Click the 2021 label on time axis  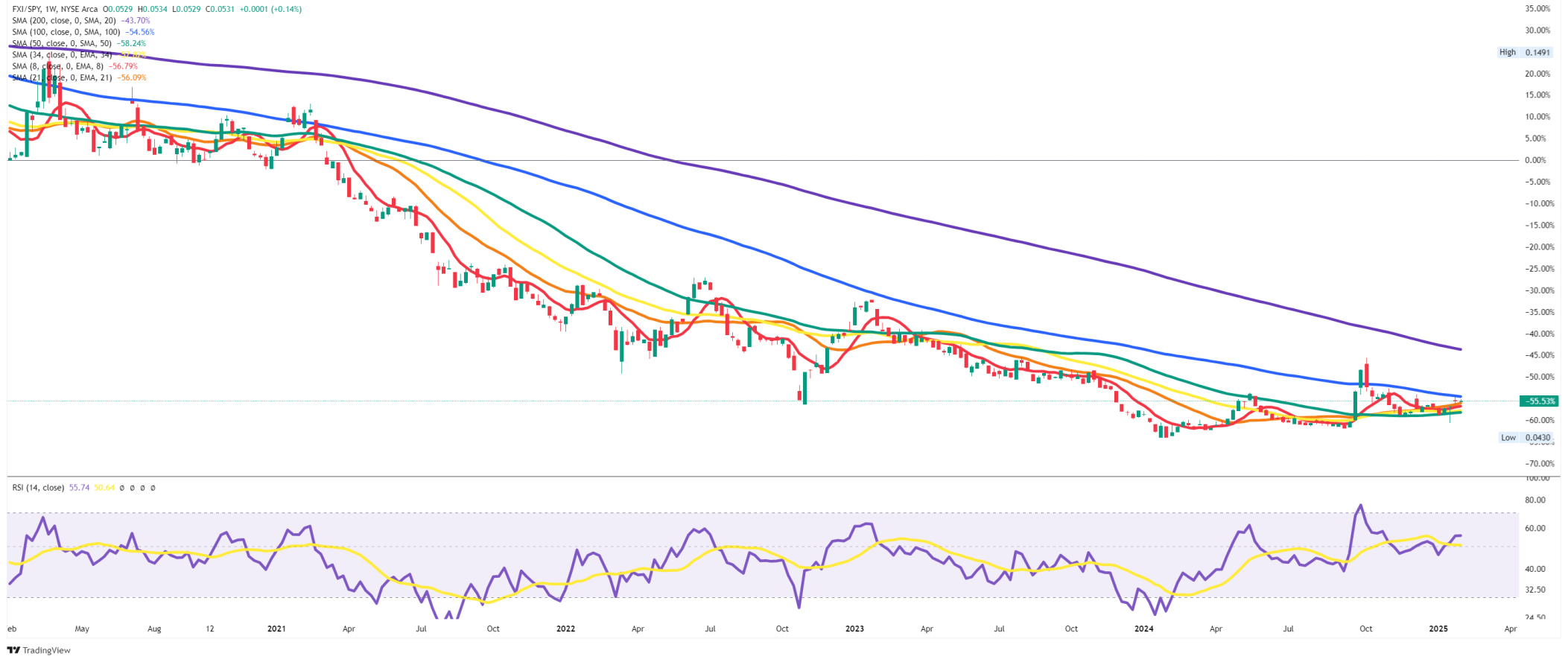[276, 629]
